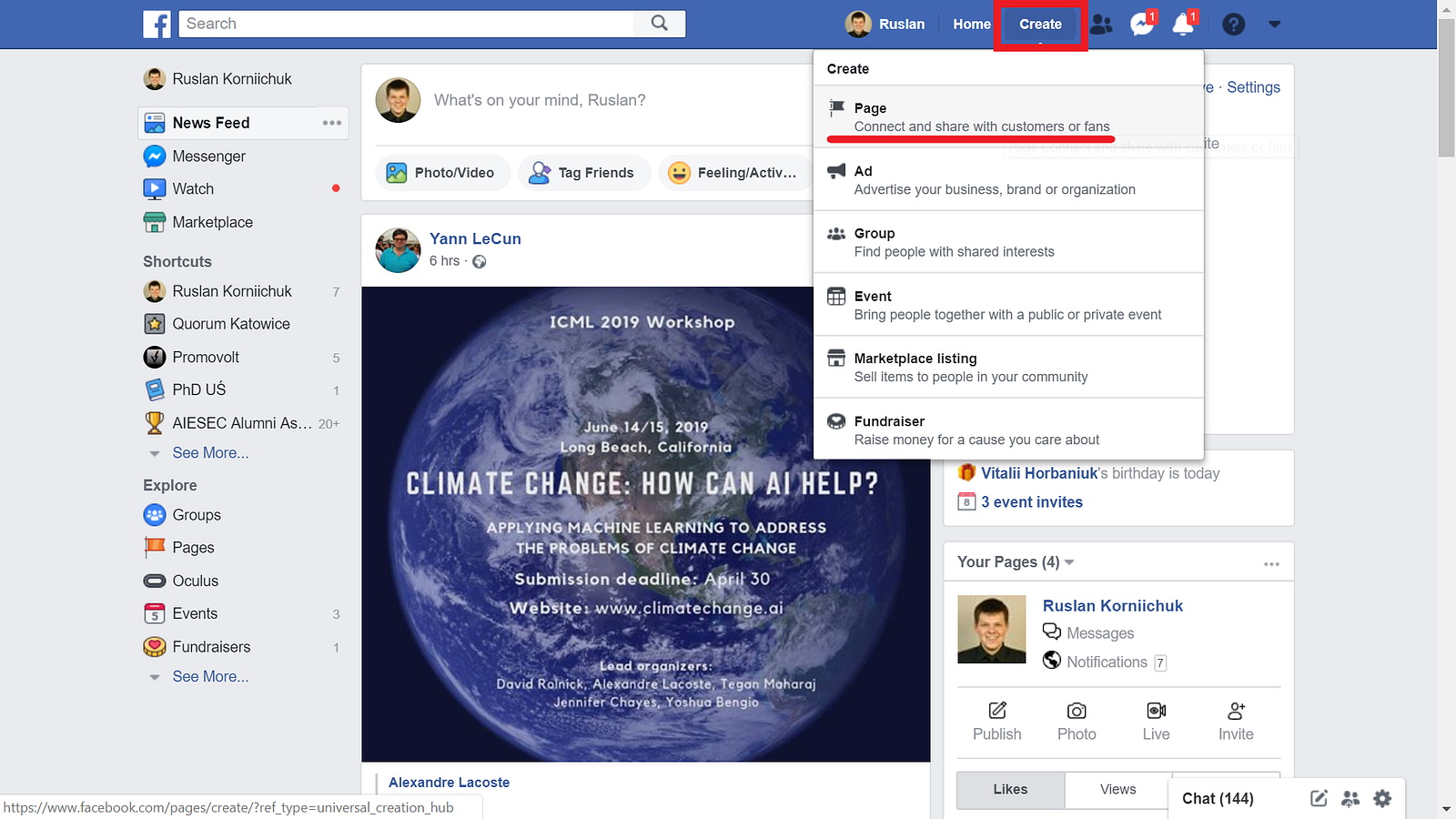The height and width of the screenshot is (819, 1456).
Task: Open the Quick Help question mark icon
Action: click(1233, 25)
